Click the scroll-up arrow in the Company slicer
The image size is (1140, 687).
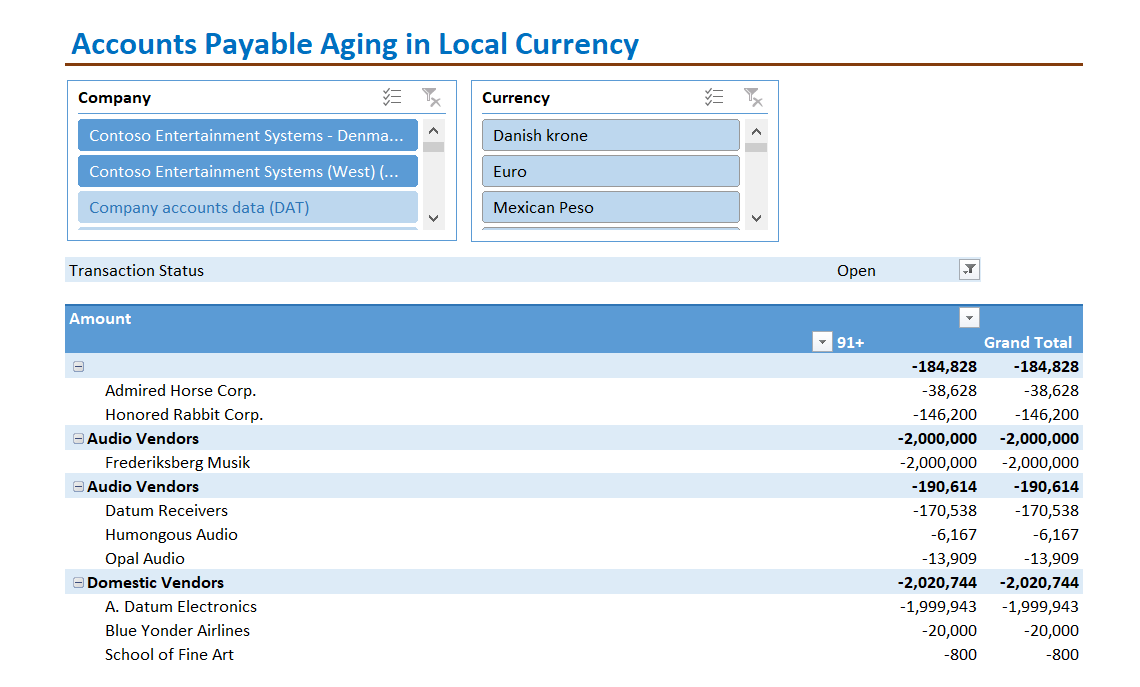432,129
